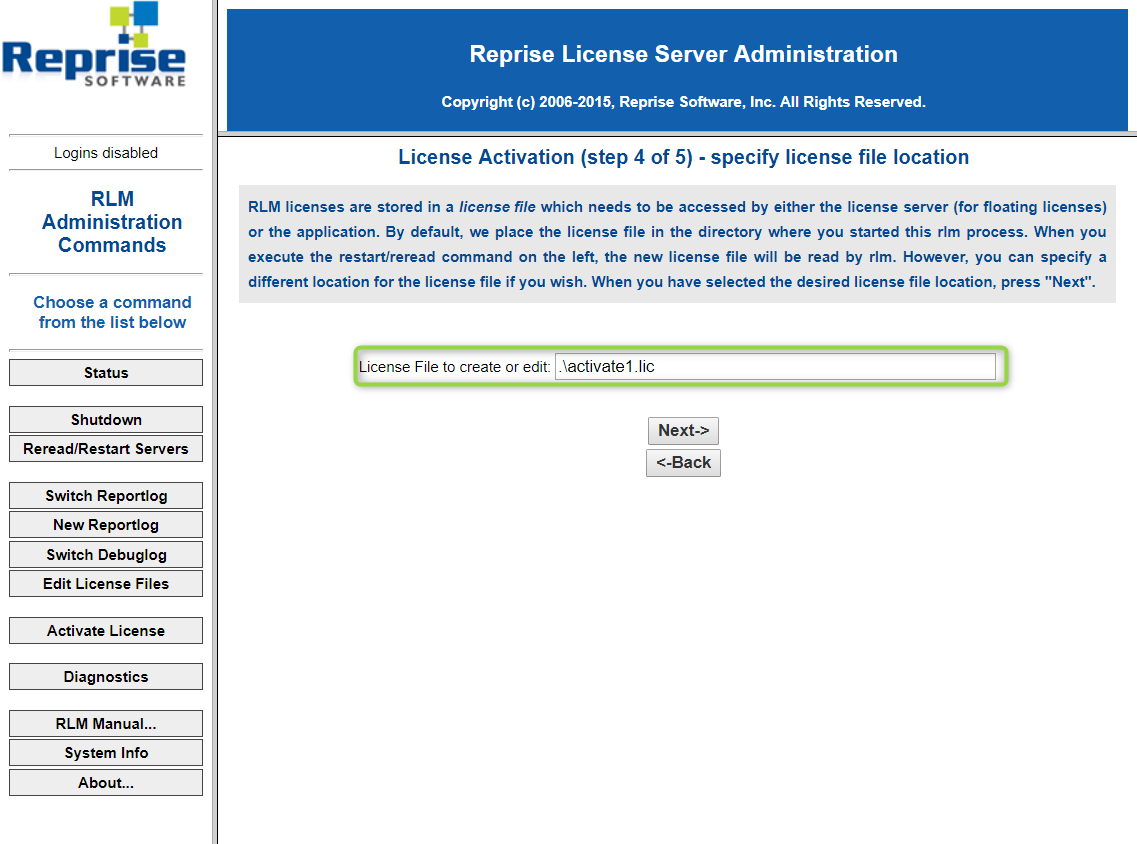The width and height of the screenshot is (1137, 844).
Task: Start the Activate License command
Action: pos(106,631)
